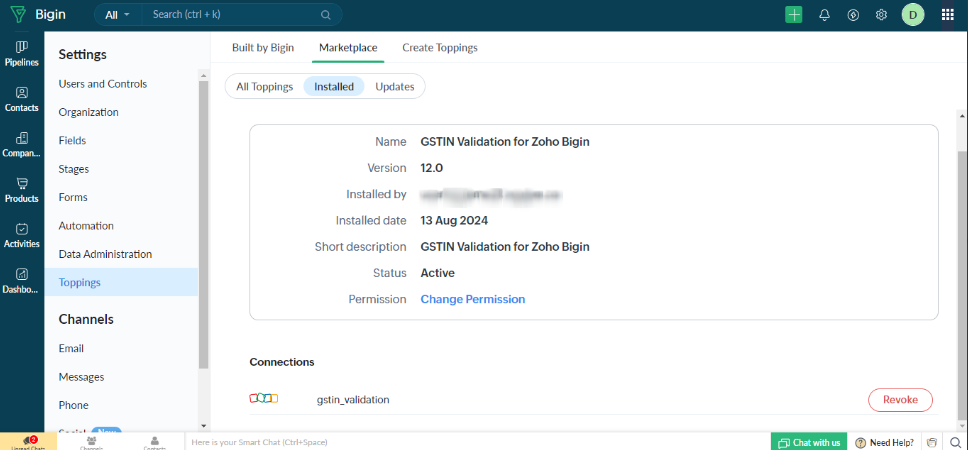Open the apps grid launcher
This screenshot has width=968, height=450.
(948, 15)
